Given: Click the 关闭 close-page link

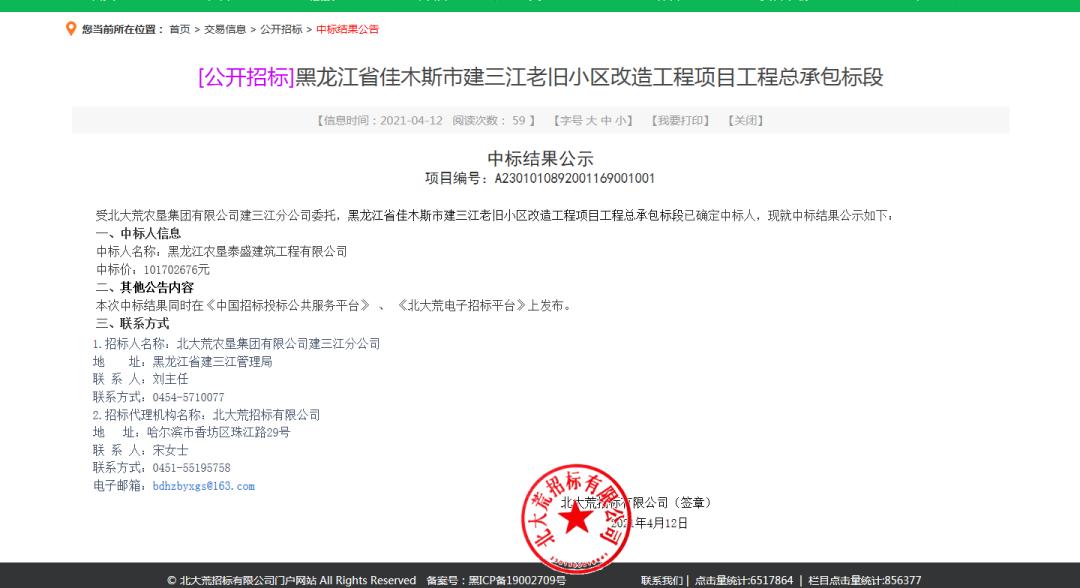Looking at the screenshot, I should pos(746,121).
